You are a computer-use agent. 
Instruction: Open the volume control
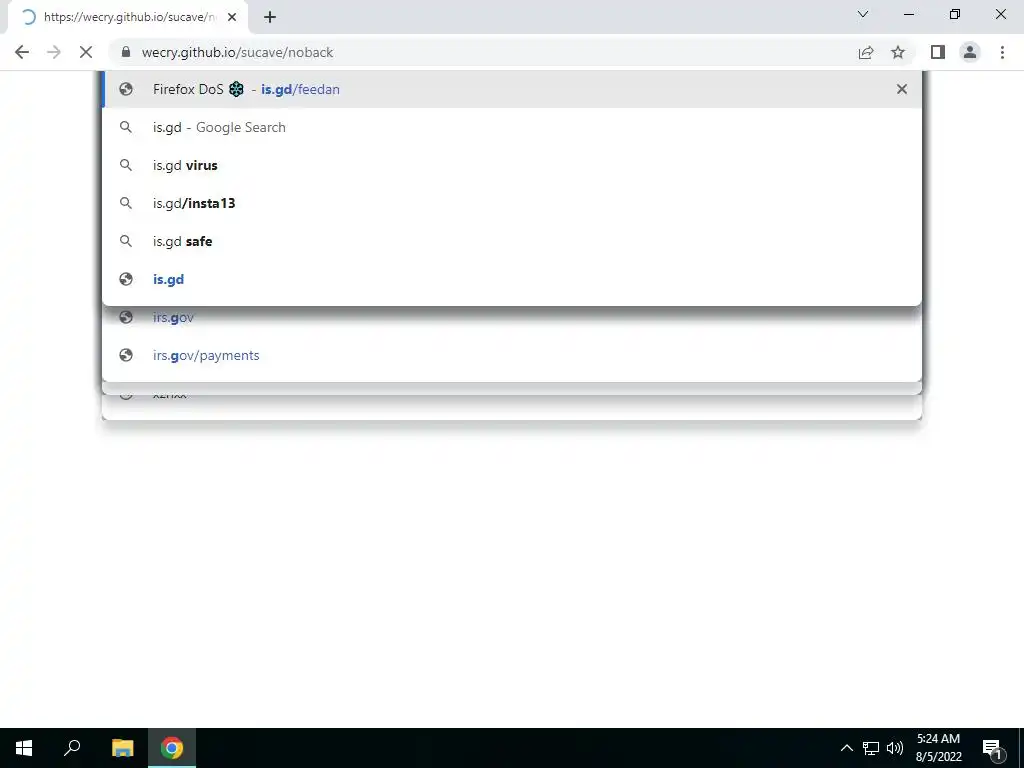[x=895, y=748]
